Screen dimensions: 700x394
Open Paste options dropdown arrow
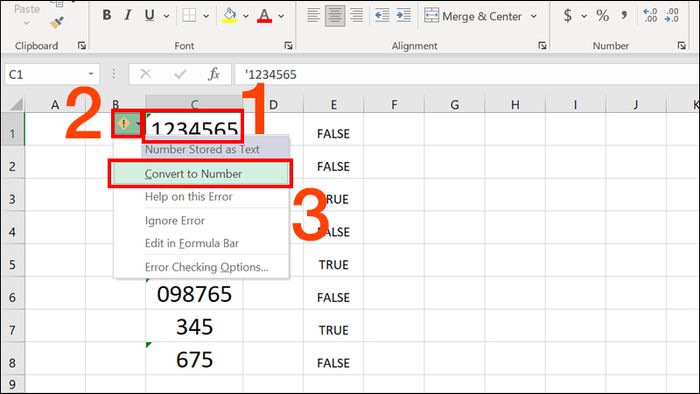pos(27,23)
